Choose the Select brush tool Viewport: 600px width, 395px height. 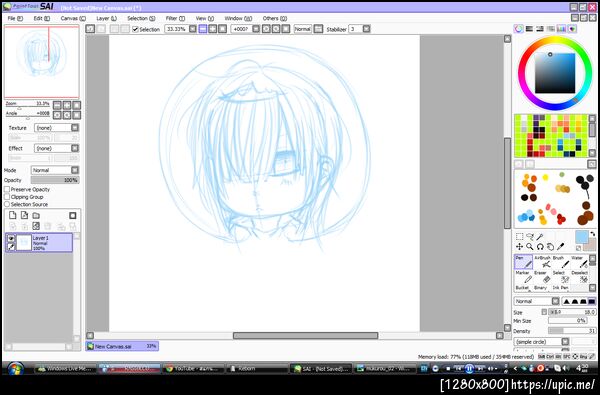tap(560, 277)
